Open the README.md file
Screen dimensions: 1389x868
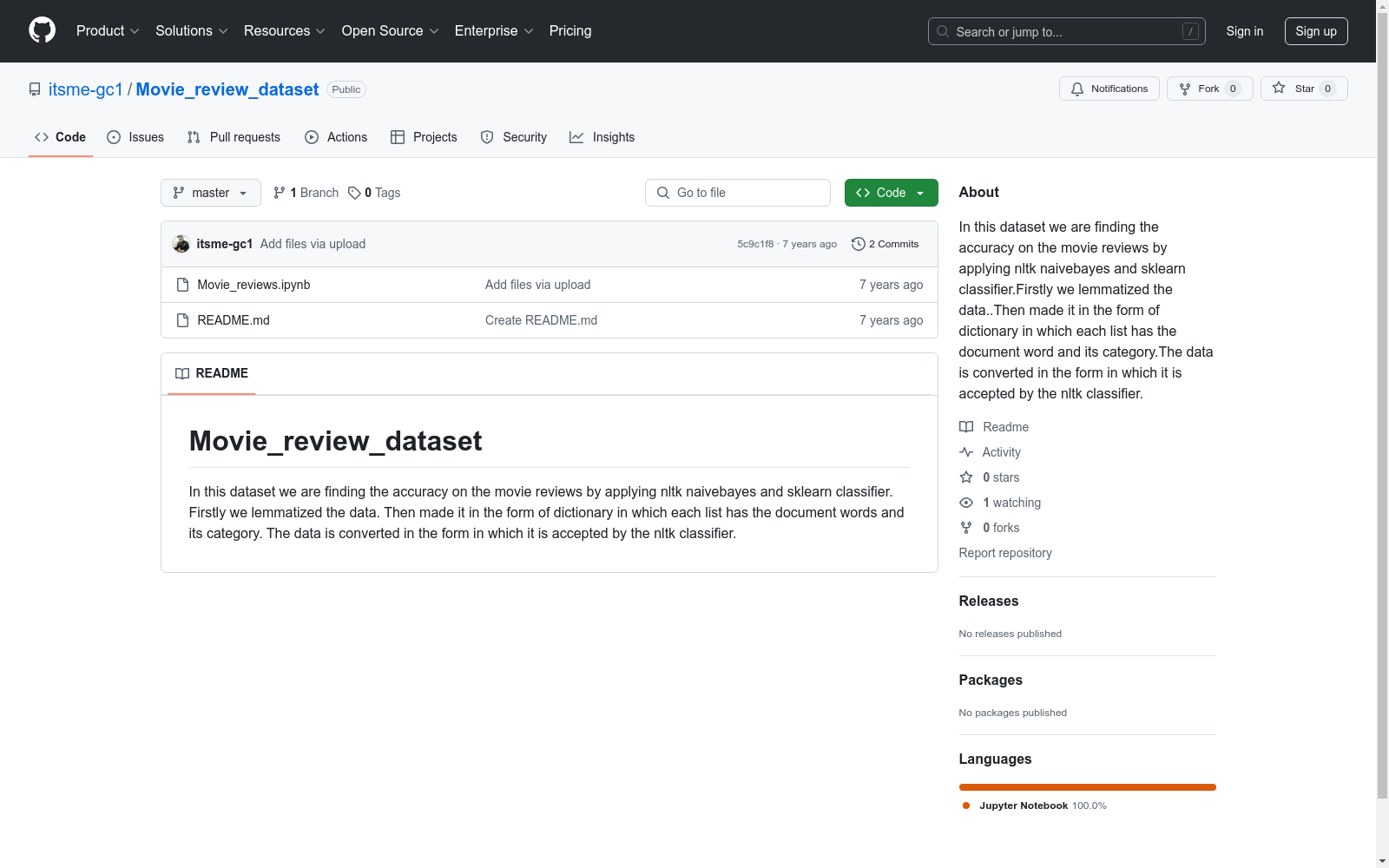(x=234, y=320)
